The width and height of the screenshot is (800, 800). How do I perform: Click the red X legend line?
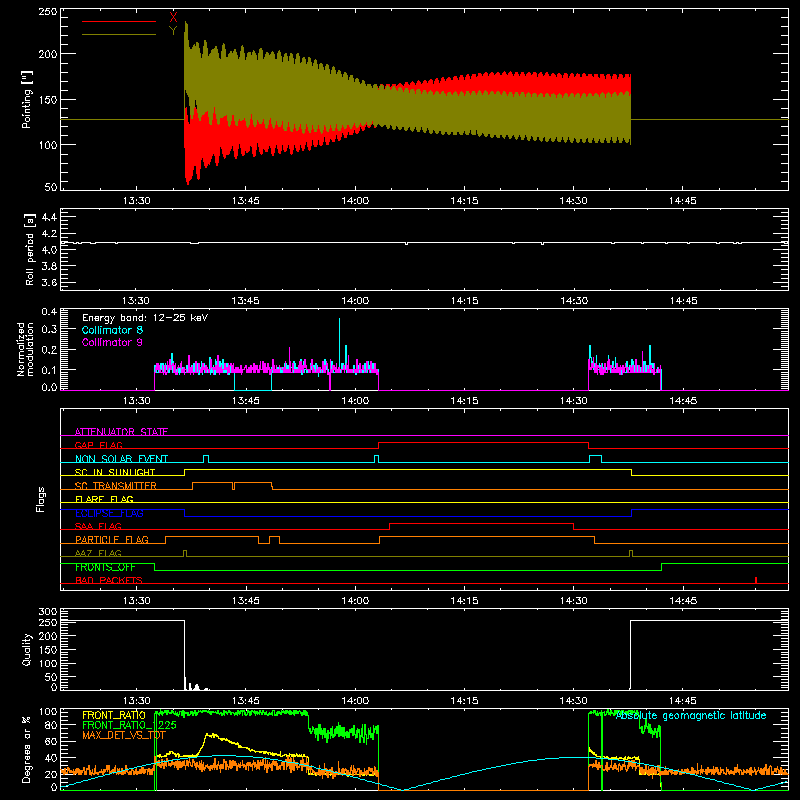tap(119, 21)
